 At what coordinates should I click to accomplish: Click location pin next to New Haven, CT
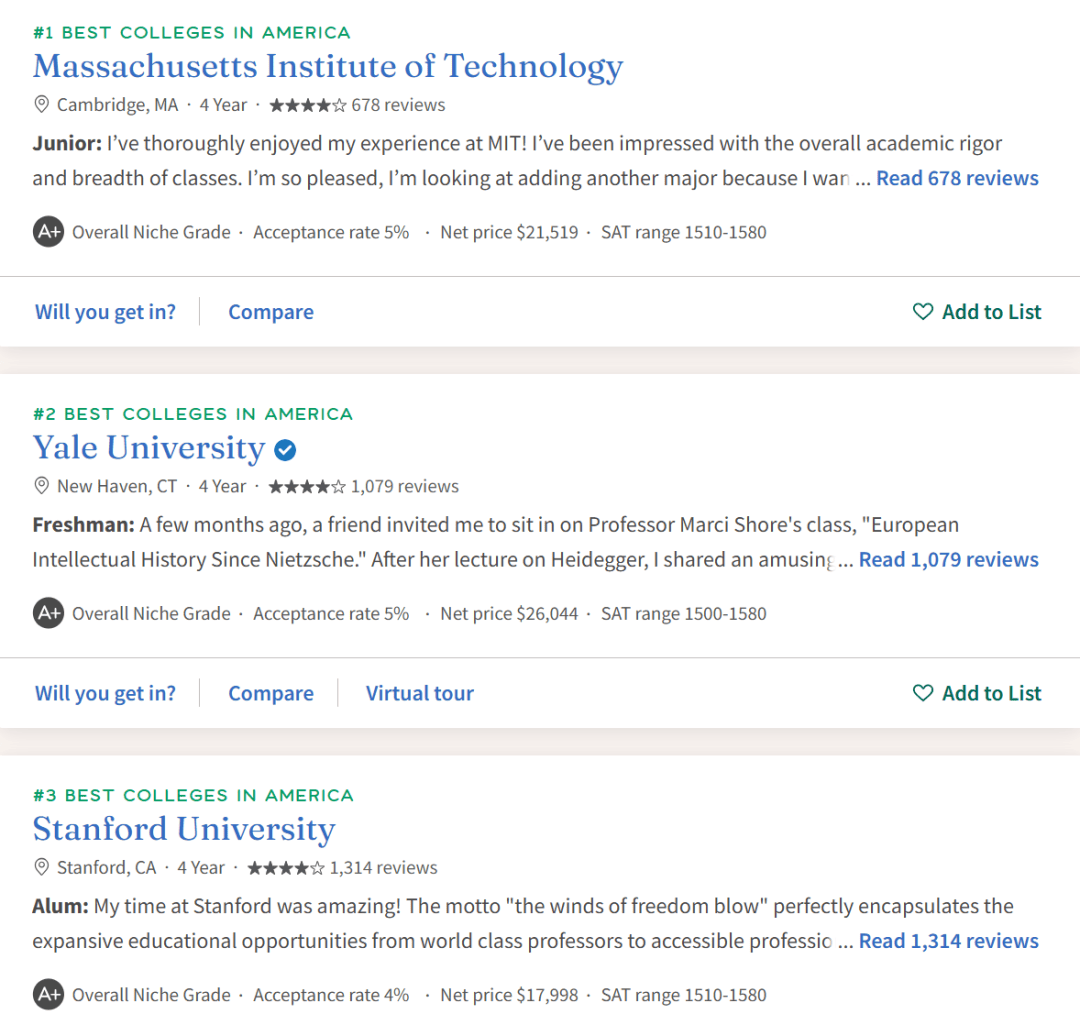point(41,486)
